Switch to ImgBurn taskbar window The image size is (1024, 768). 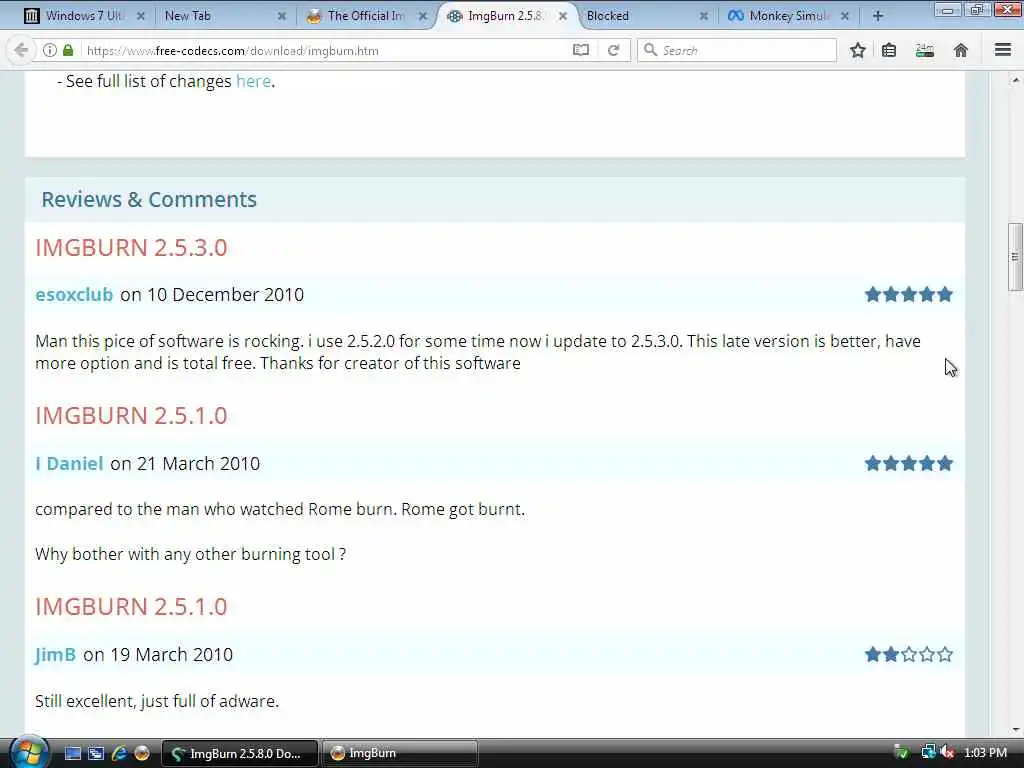(x=400, y=754)
